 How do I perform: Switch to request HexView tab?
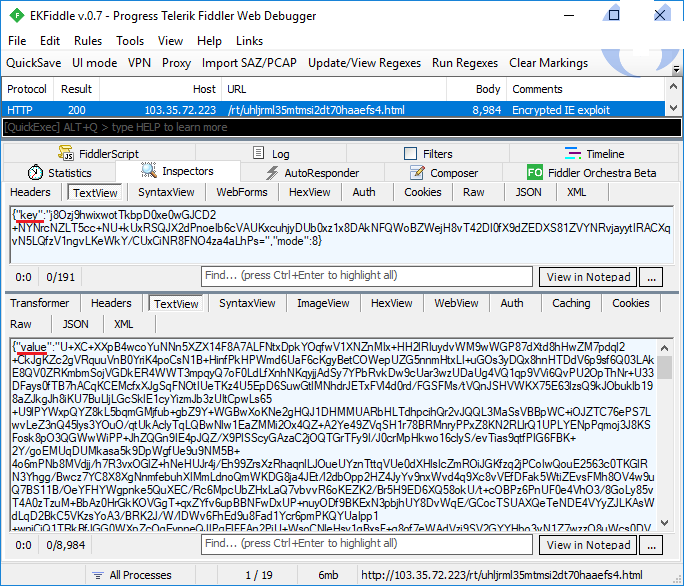(309, 192)
